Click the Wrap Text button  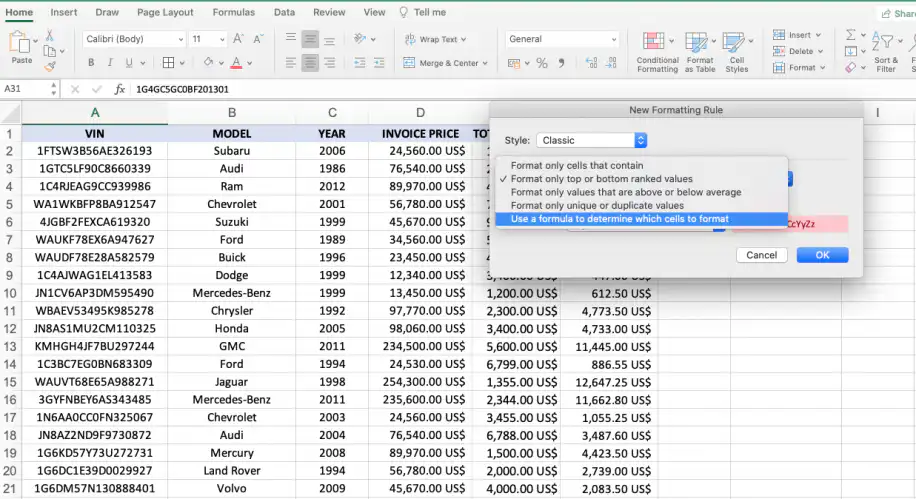coord(431,39)
